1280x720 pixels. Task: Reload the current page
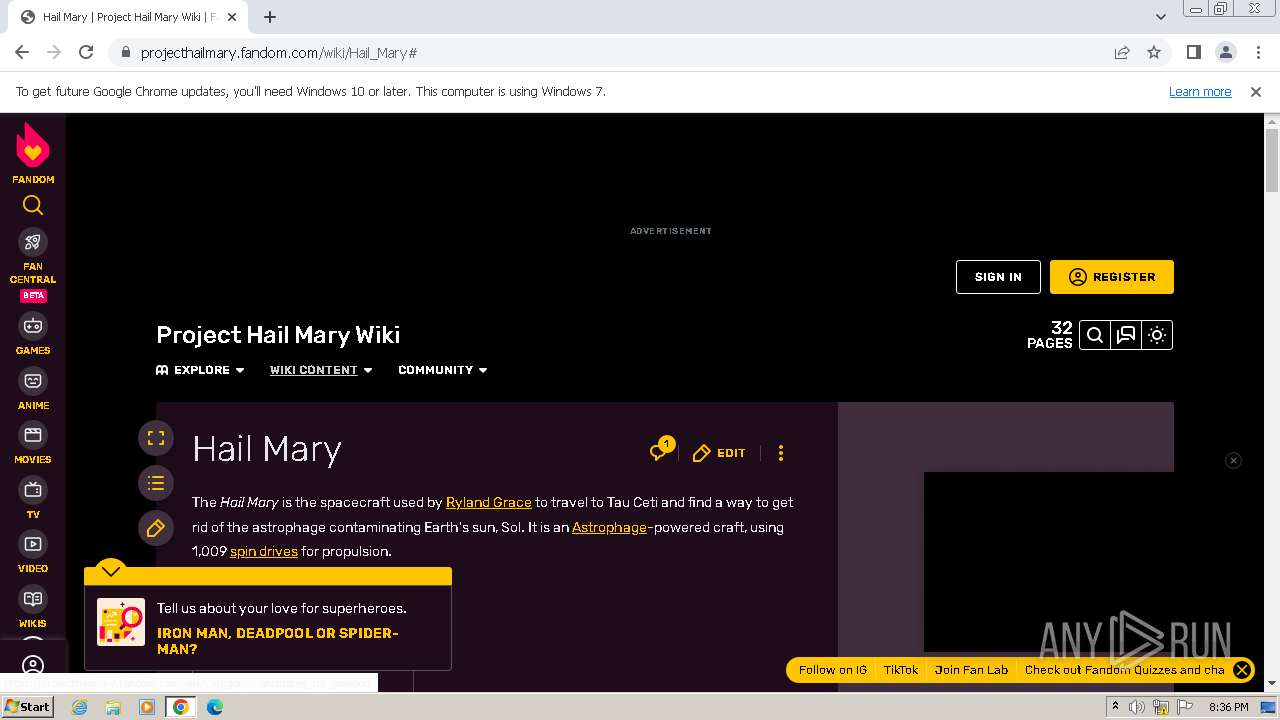(86, 53)
